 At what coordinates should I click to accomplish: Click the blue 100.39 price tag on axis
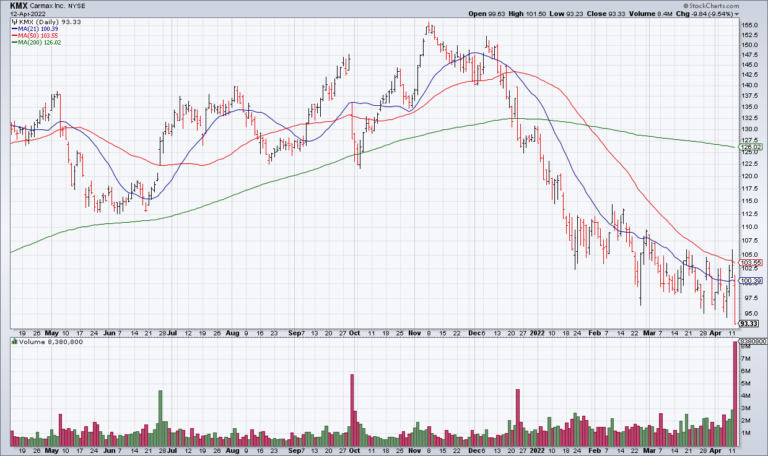coord(751,281)
